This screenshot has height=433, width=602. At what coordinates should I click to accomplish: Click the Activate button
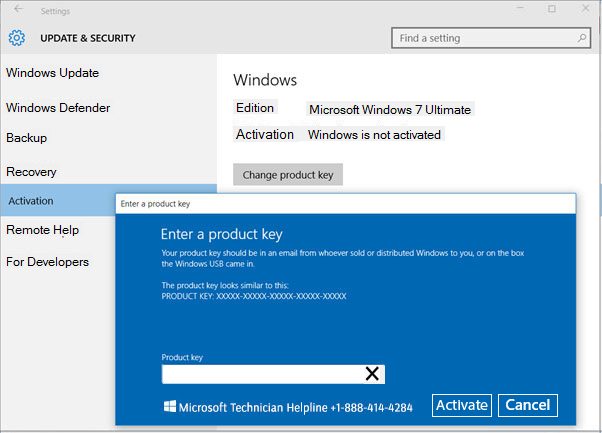[461, 405]
